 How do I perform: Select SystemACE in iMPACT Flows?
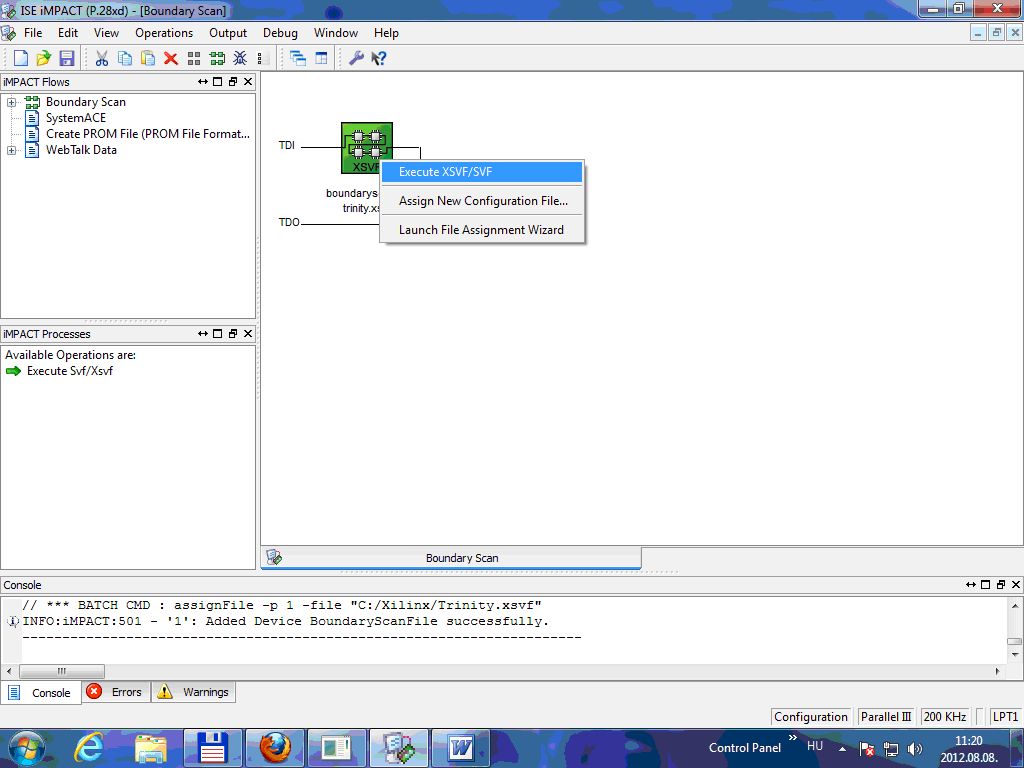75,118
